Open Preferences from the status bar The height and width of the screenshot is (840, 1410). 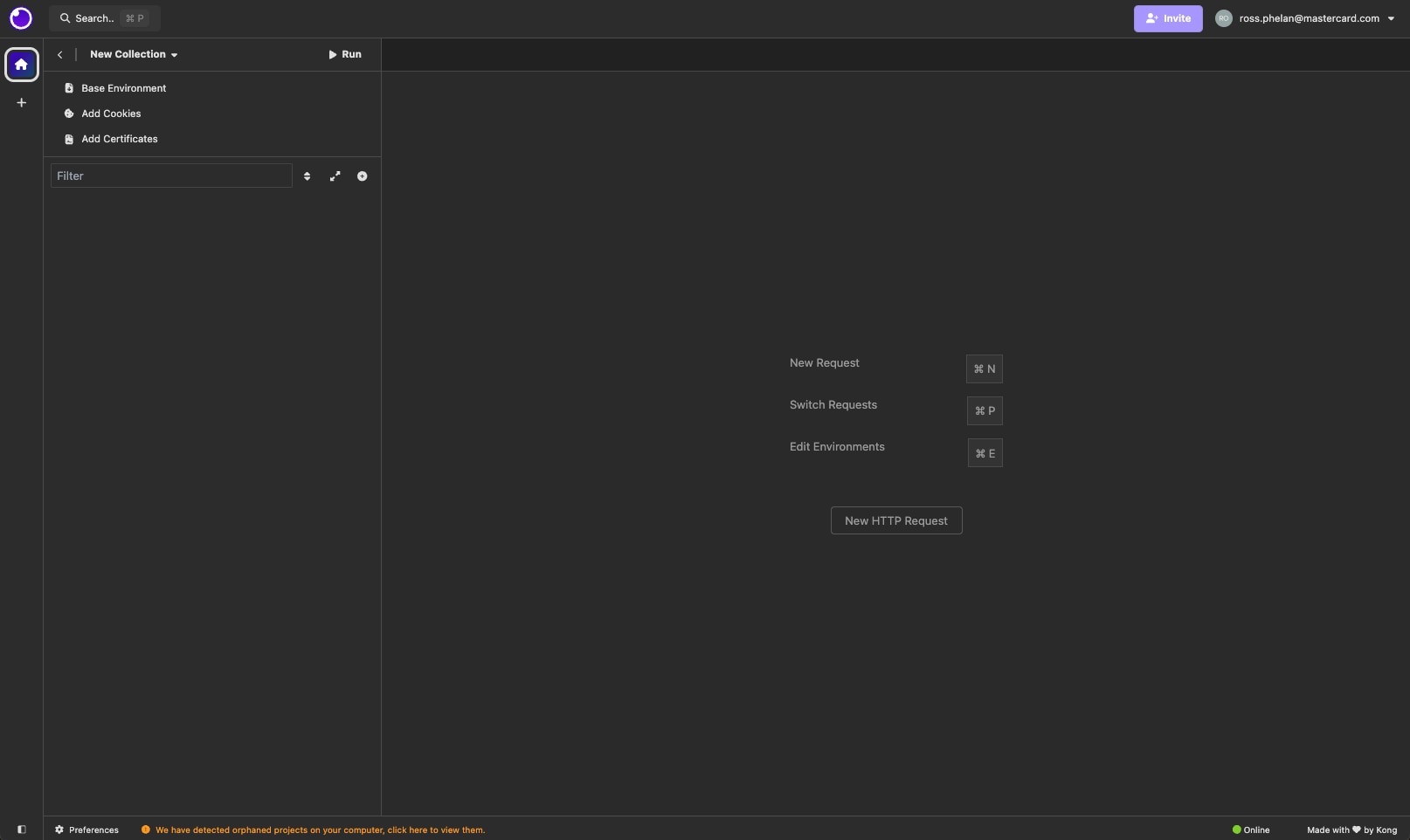pyautogui.click(x=86, y=830)
